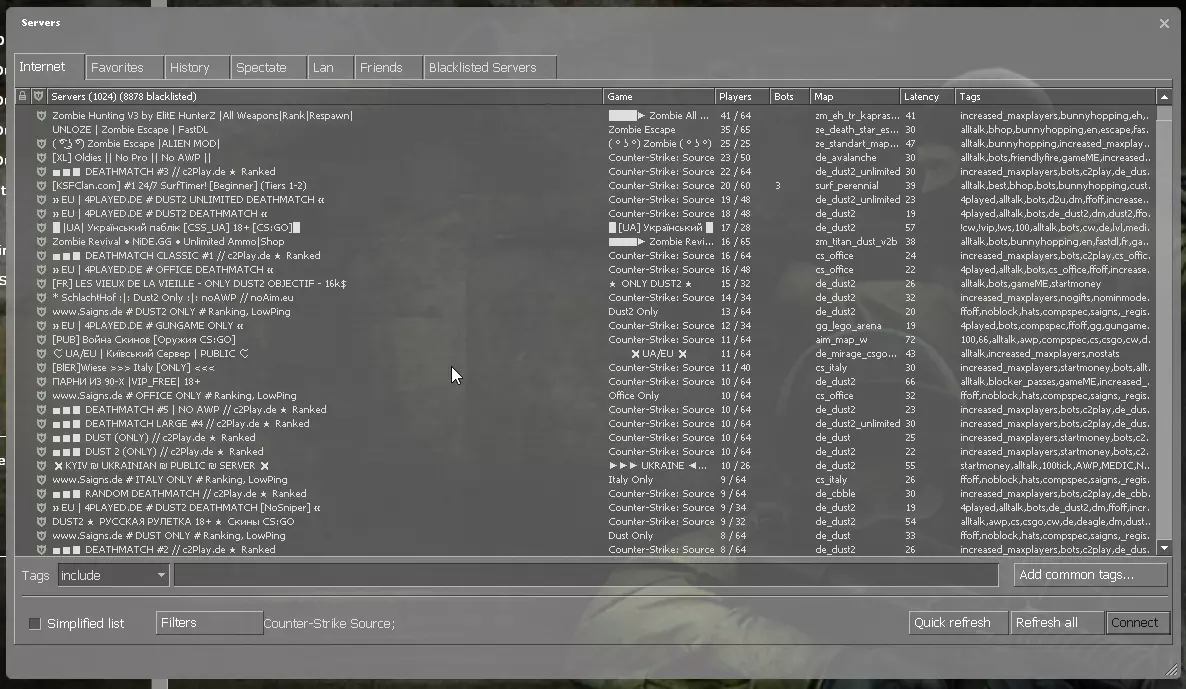Select the Saigns.de DUST ONLY server row
The height and width of the screenshot is (689, 1186).
point(584,535)
